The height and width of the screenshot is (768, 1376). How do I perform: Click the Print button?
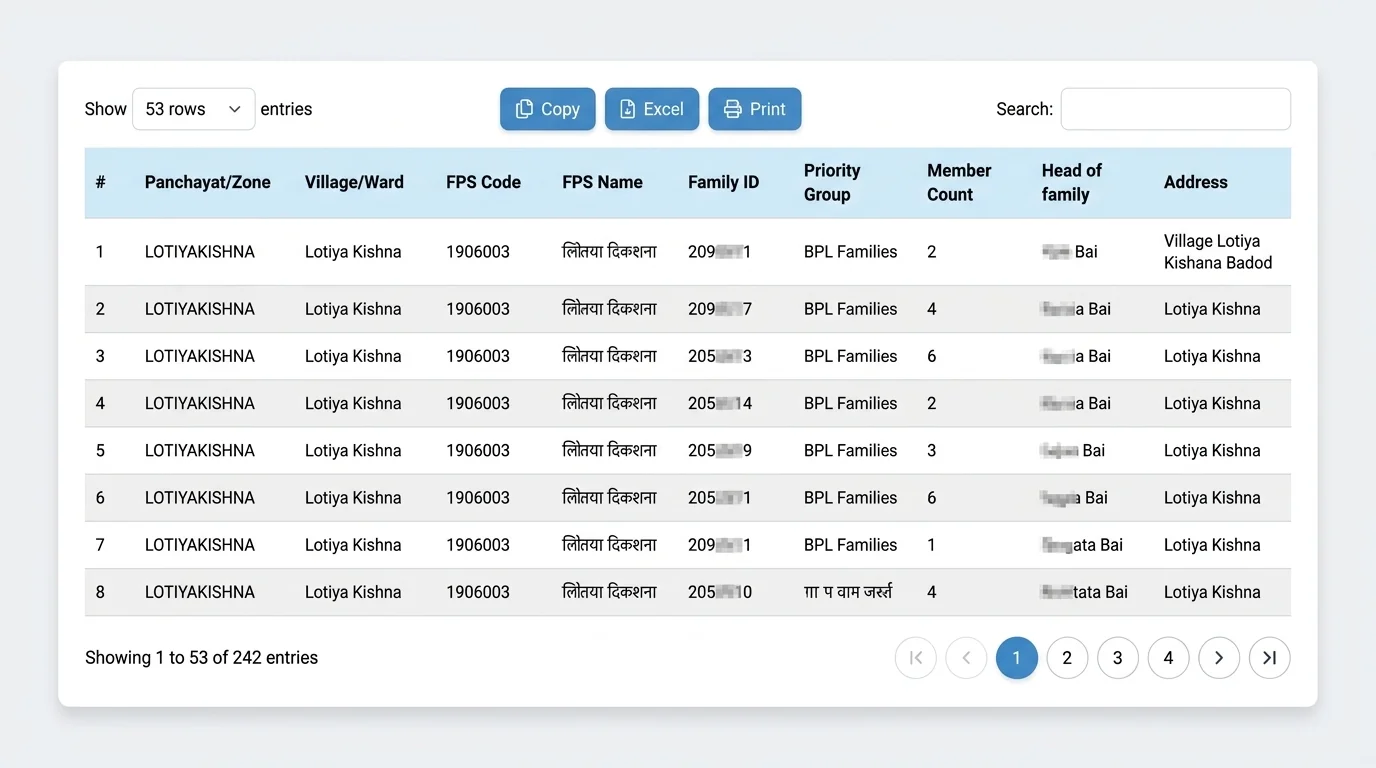click(x=755, y=109)
